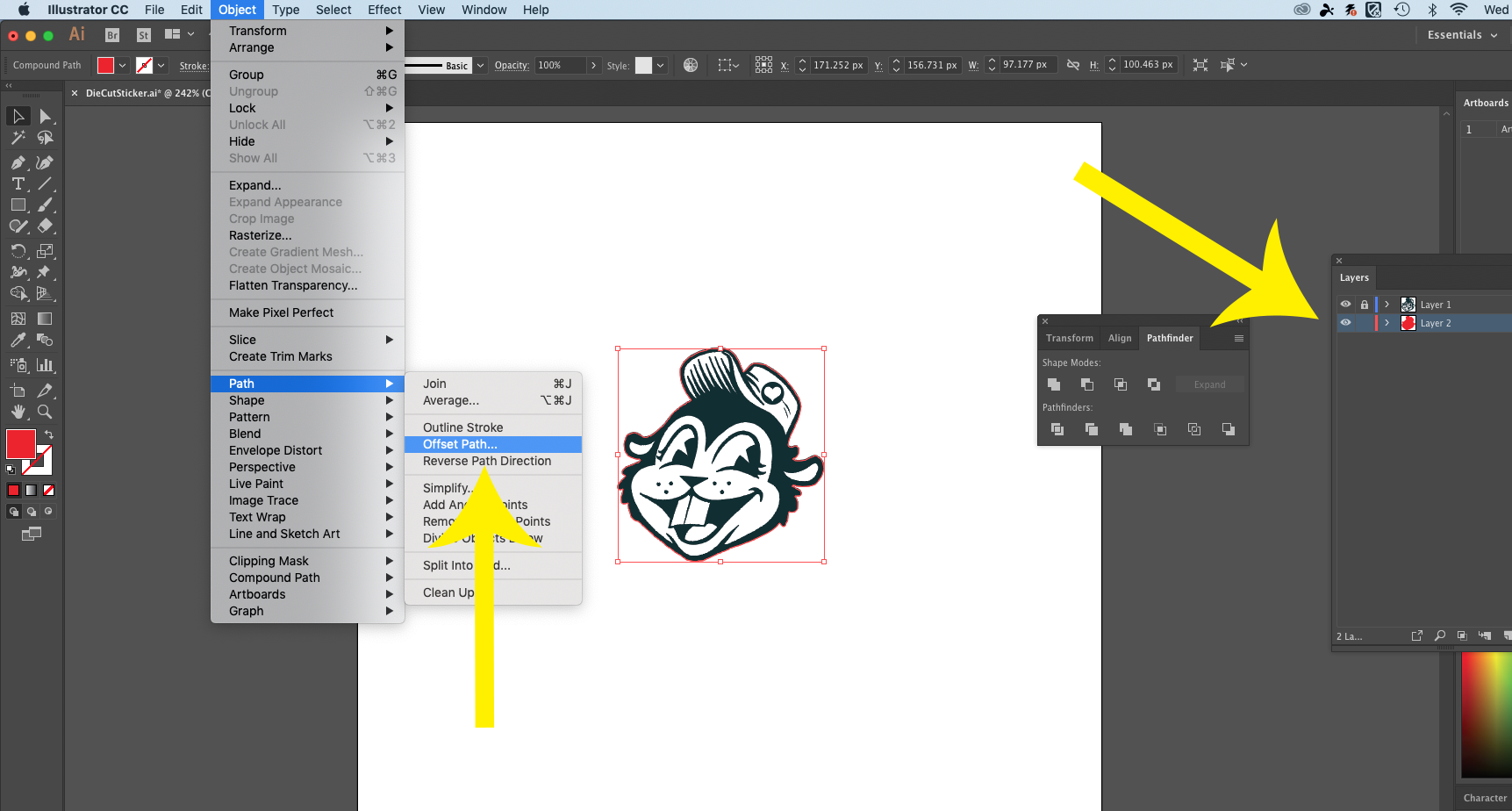Click Divide pathfinder icon
Screen dimensions: 1512x811
(x=1057, y=429)
